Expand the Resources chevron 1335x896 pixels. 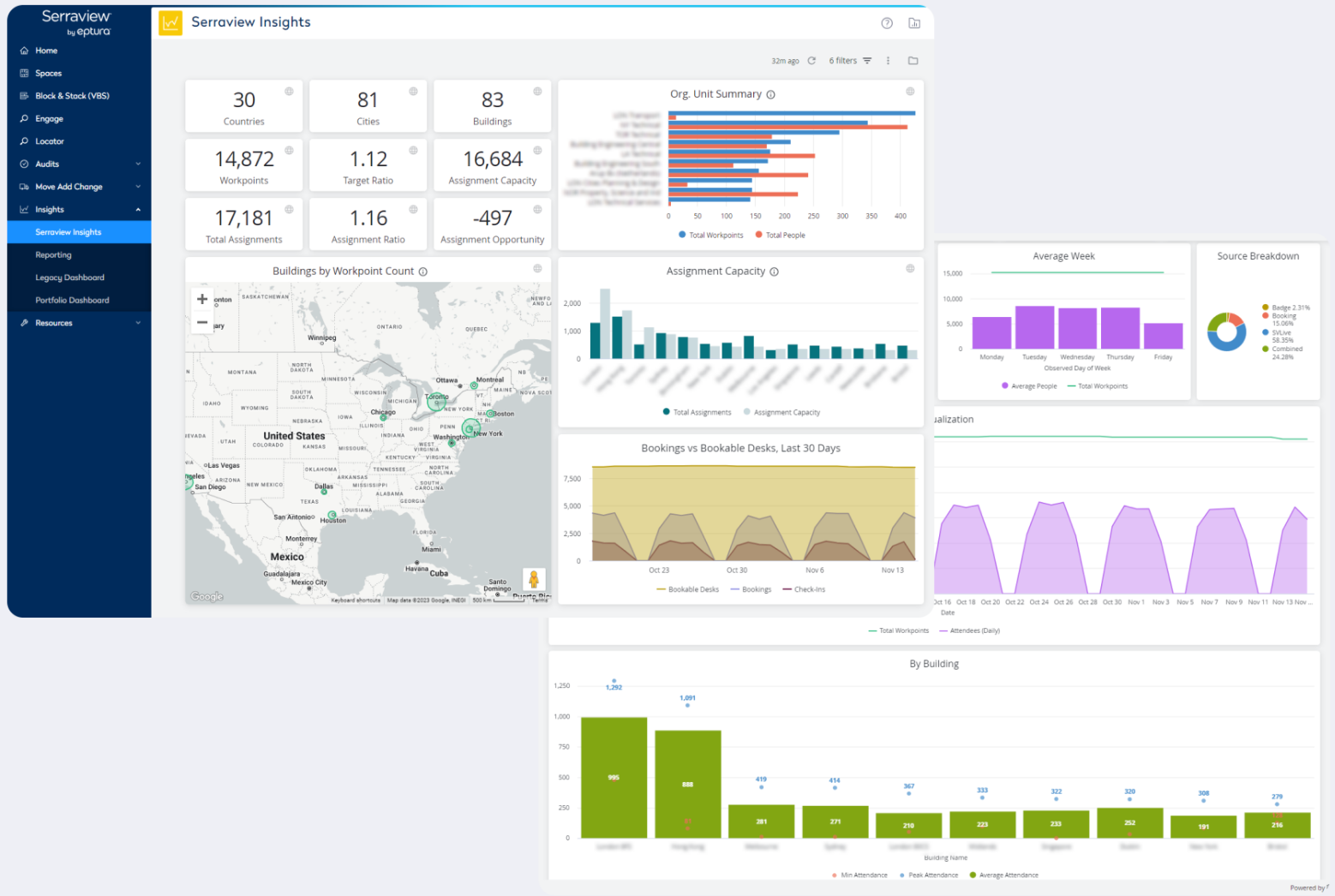(138, 323)
